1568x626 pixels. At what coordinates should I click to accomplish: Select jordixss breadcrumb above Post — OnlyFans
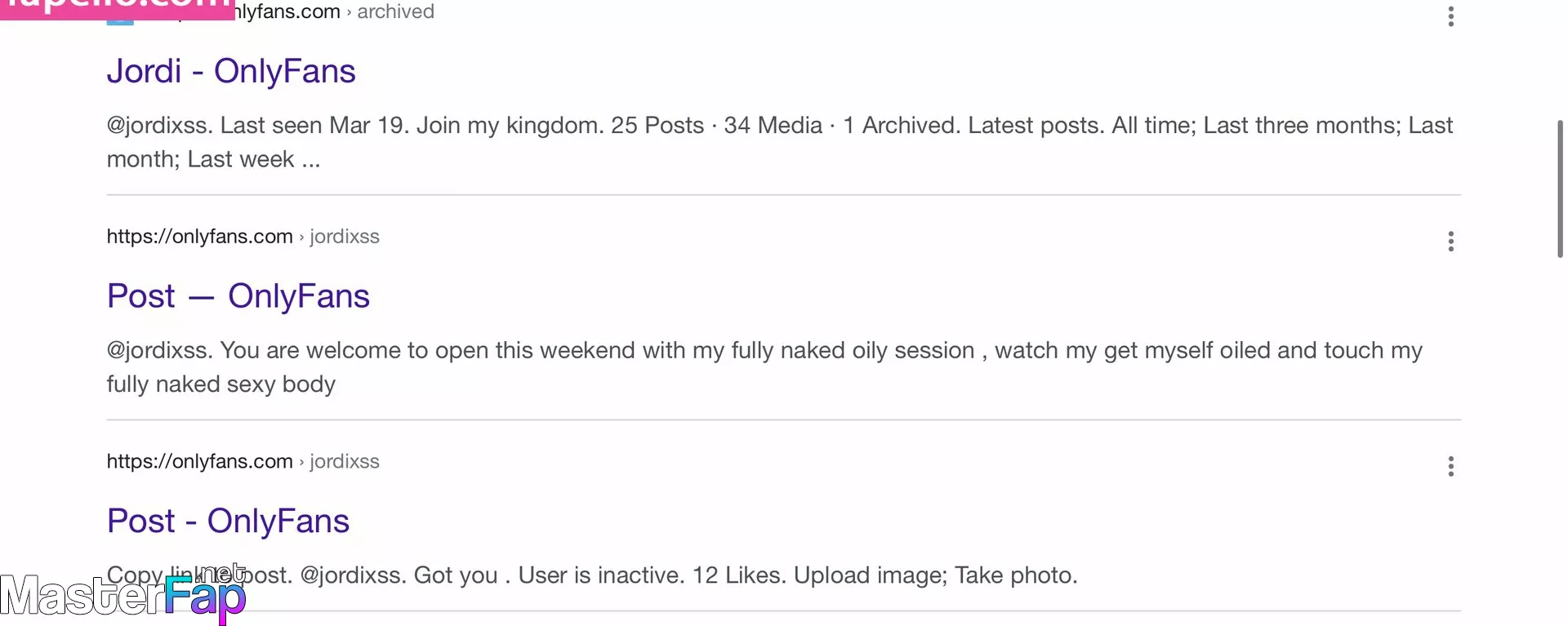pos(345,237)
